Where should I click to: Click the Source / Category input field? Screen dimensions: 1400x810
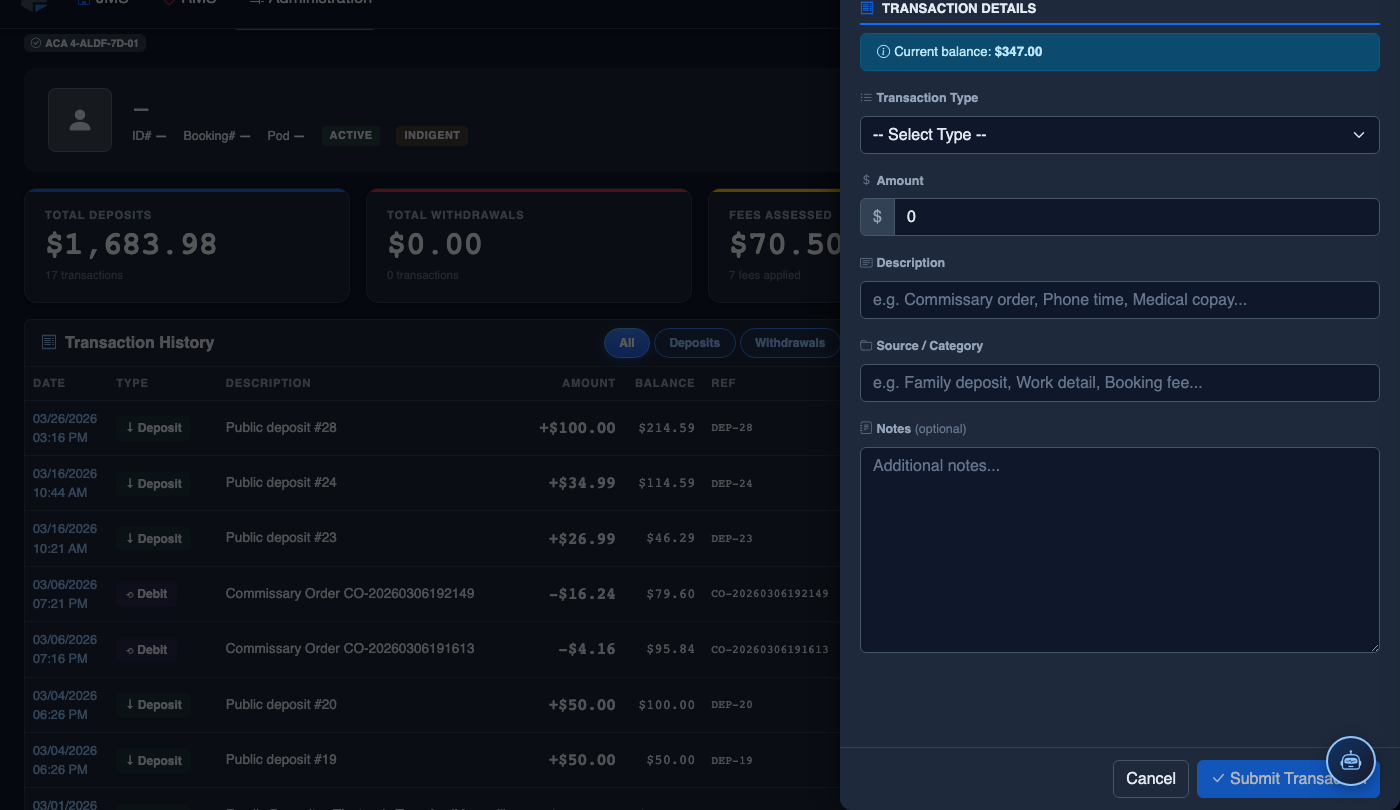(x=1119, y=383)
